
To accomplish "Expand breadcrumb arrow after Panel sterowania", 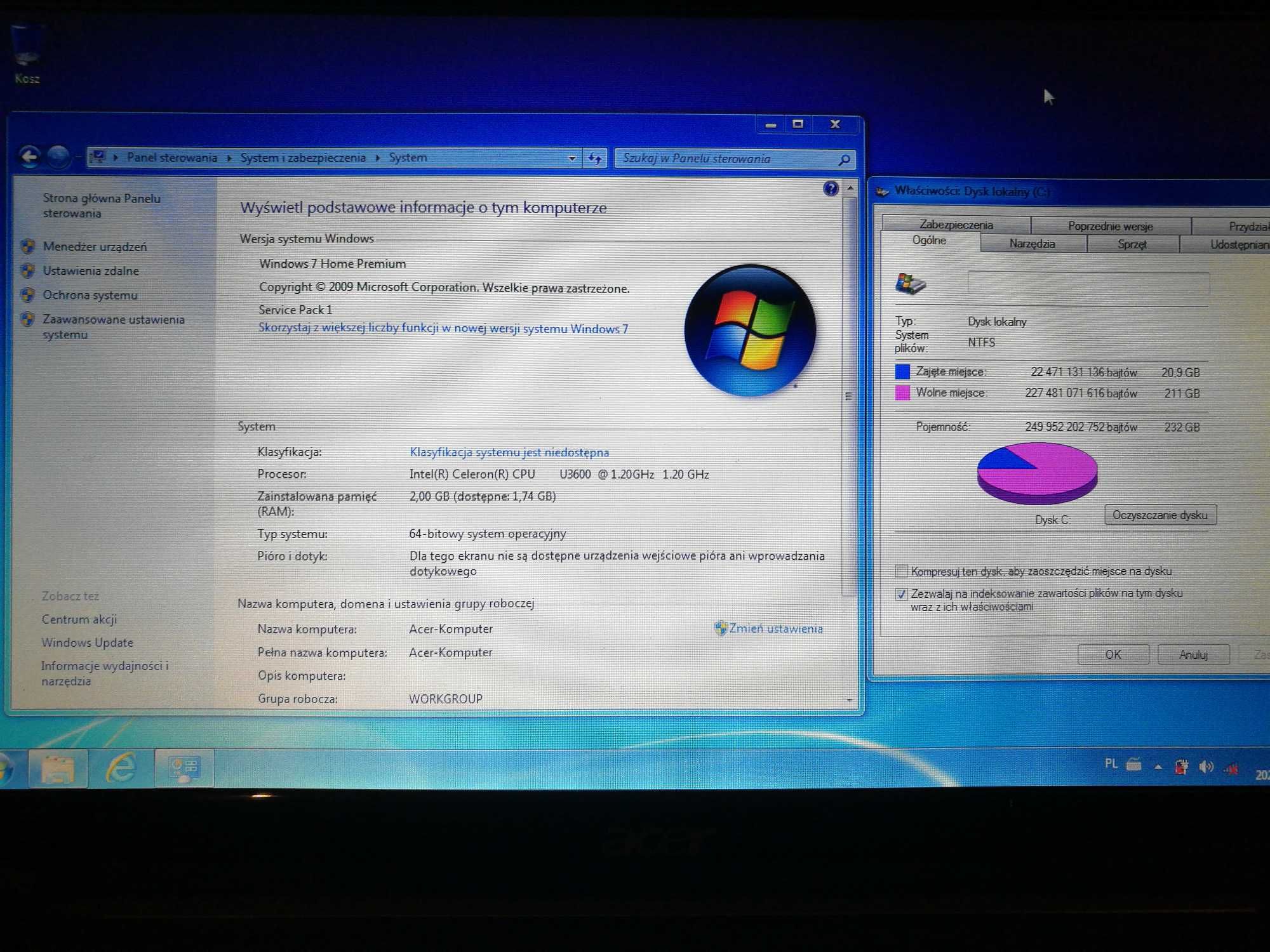I will pyautogui.click(x=229, y=158).
